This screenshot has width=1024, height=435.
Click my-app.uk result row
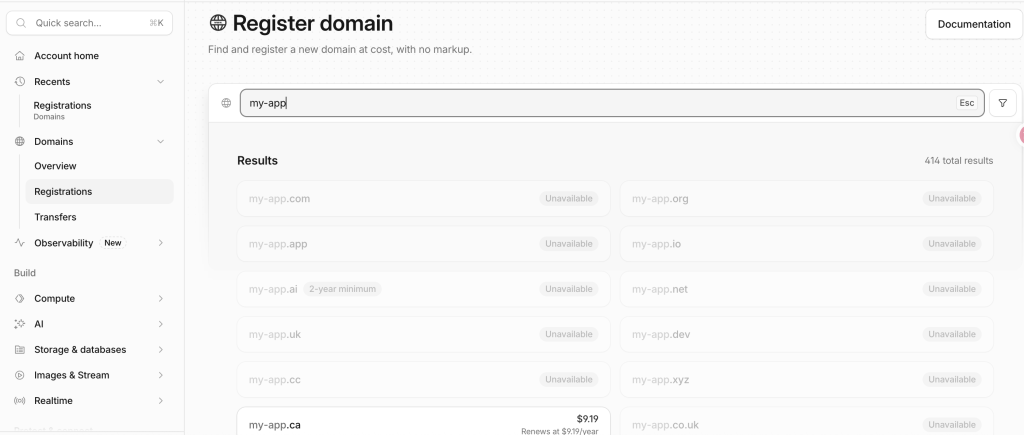tap(423, 334)
